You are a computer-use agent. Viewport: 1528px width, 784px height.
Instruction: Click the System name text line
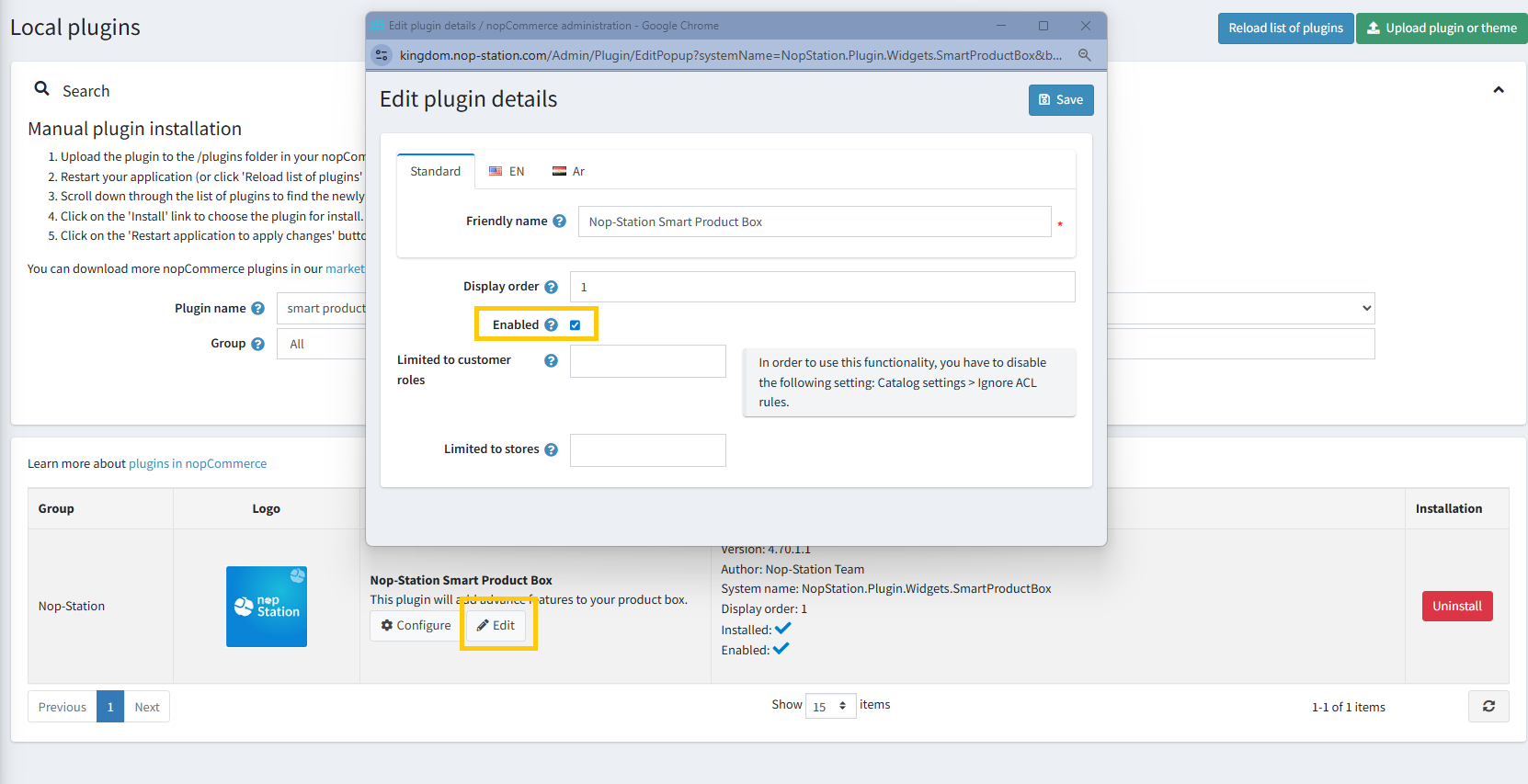886,589
